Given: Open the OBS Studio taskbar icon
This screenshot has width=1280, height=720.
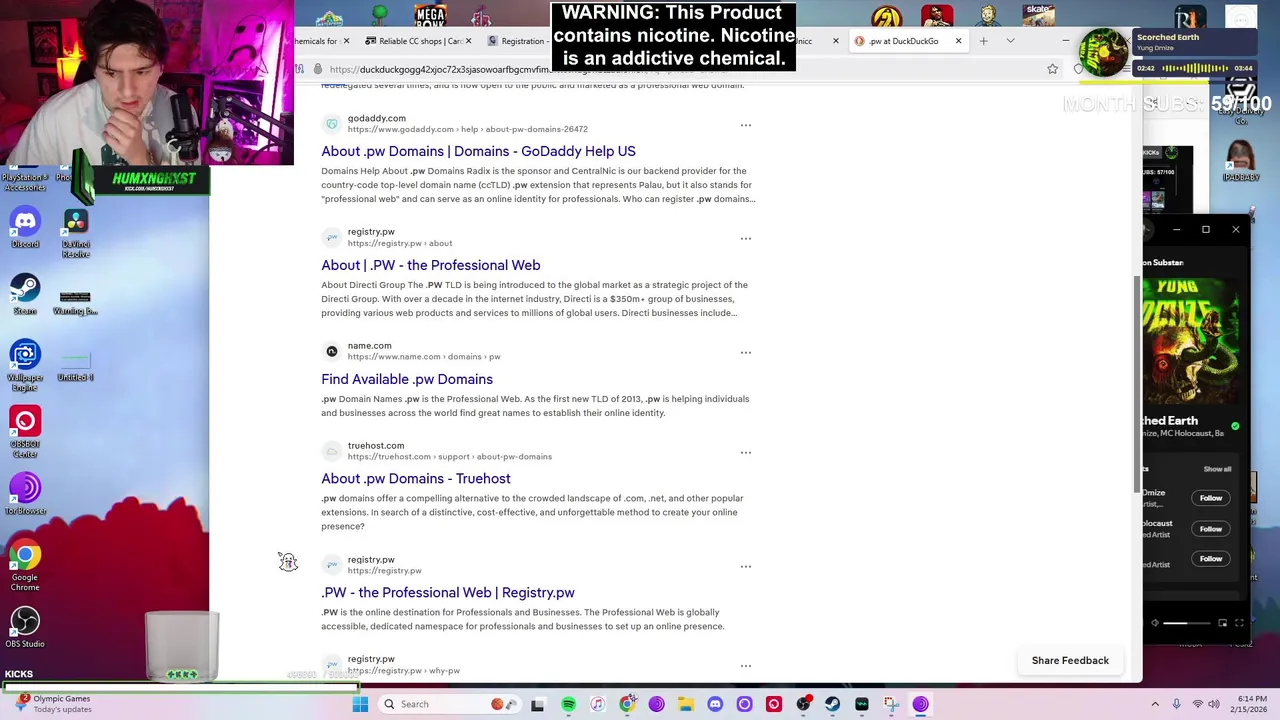Looking at the screenshot, I should 803,704.
